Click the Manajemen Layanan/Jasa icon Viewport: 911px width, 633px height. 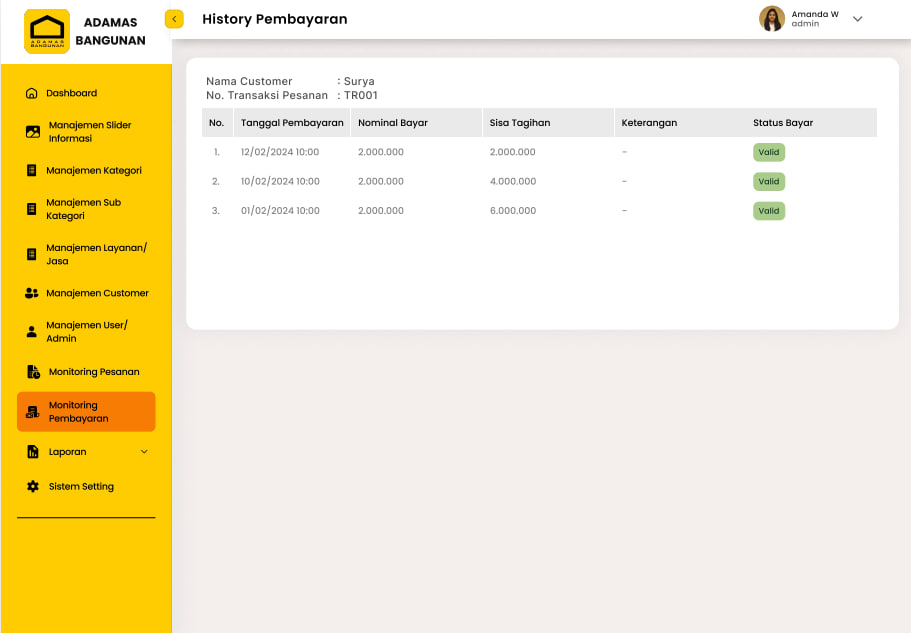pos(31,254)
